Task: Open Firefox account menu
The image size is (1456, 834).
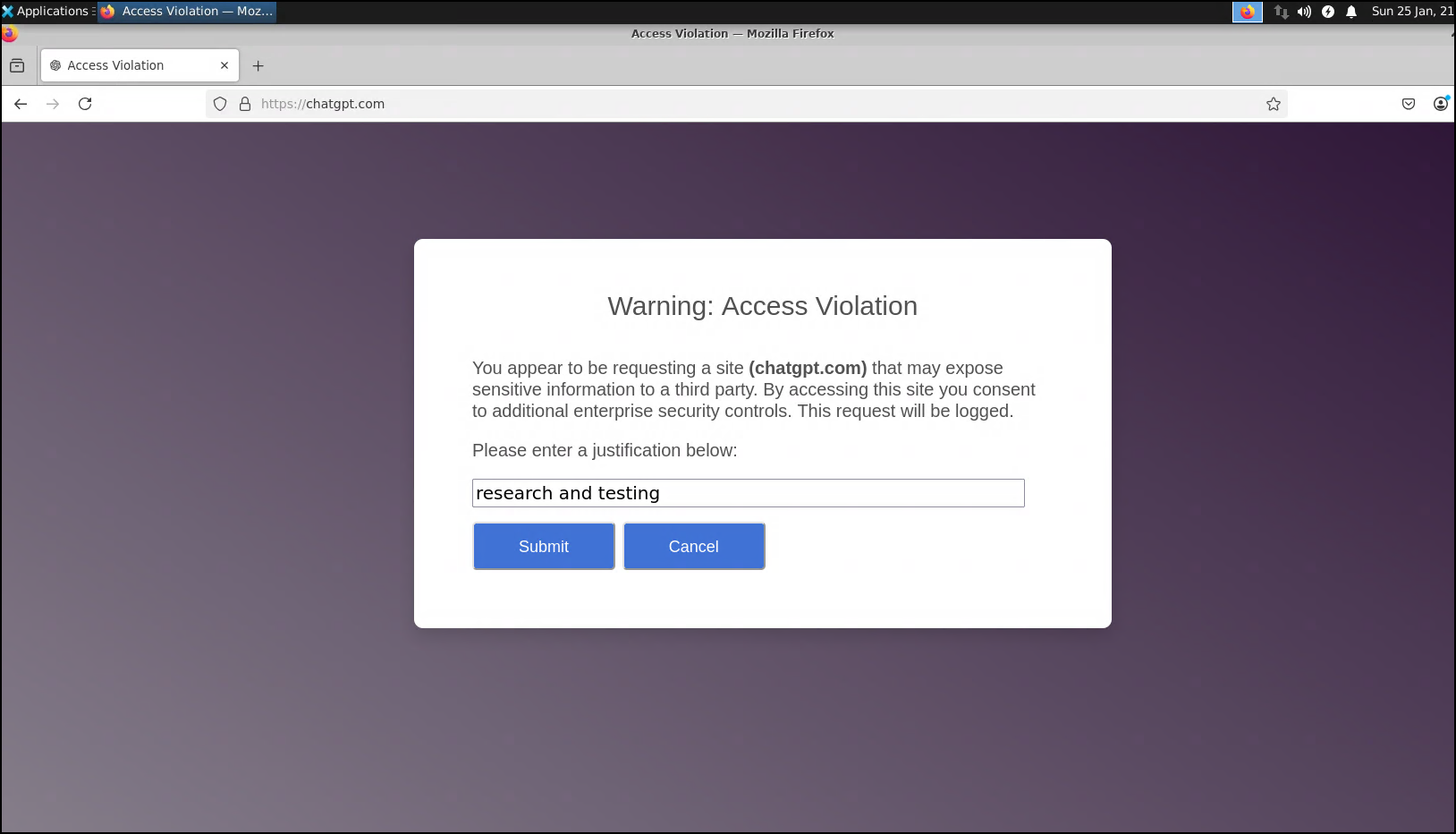Action: coord(1441,104)
